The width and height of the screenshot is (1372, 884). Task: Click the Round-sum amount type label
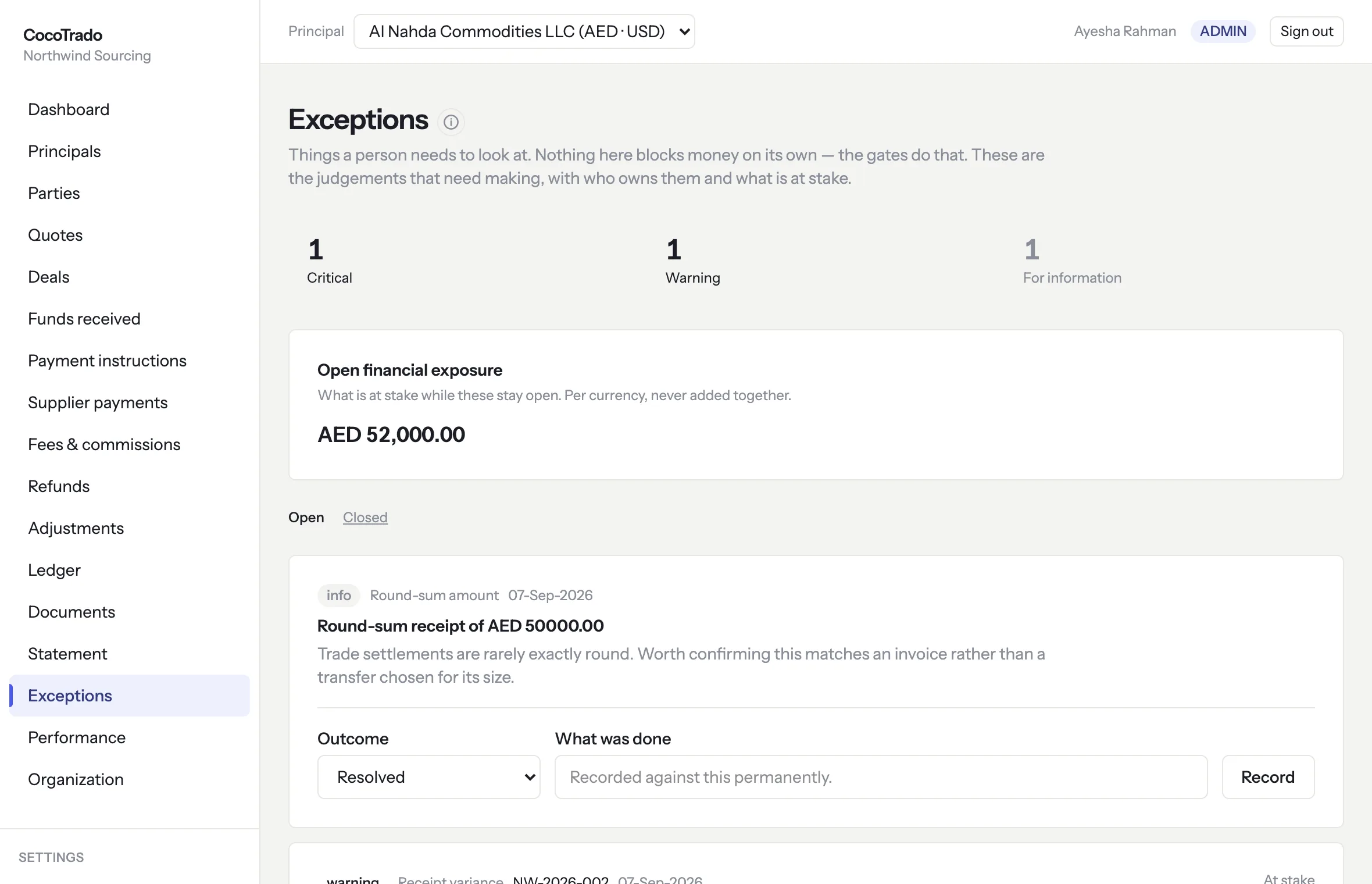434,596
